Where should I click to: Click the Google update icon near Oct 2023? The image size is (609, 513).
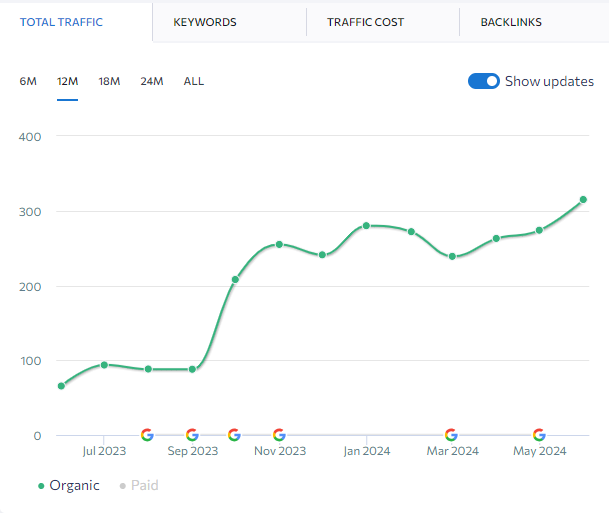point(234,435)
